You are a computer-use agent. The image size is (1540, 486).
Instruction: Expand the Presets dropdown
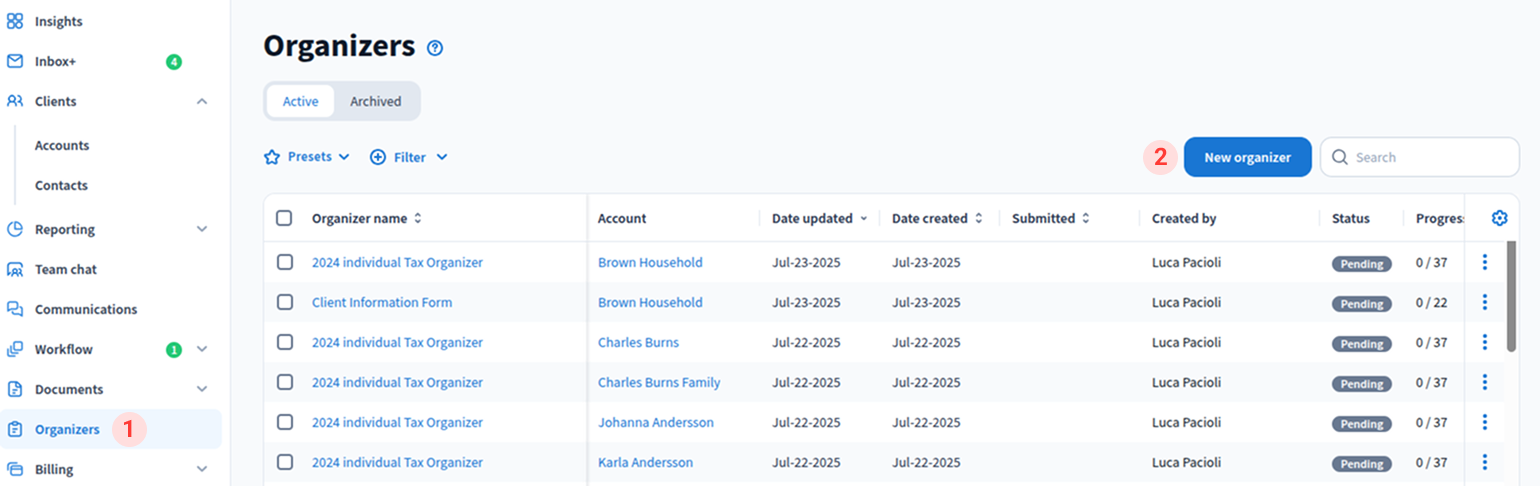point(307,157)
